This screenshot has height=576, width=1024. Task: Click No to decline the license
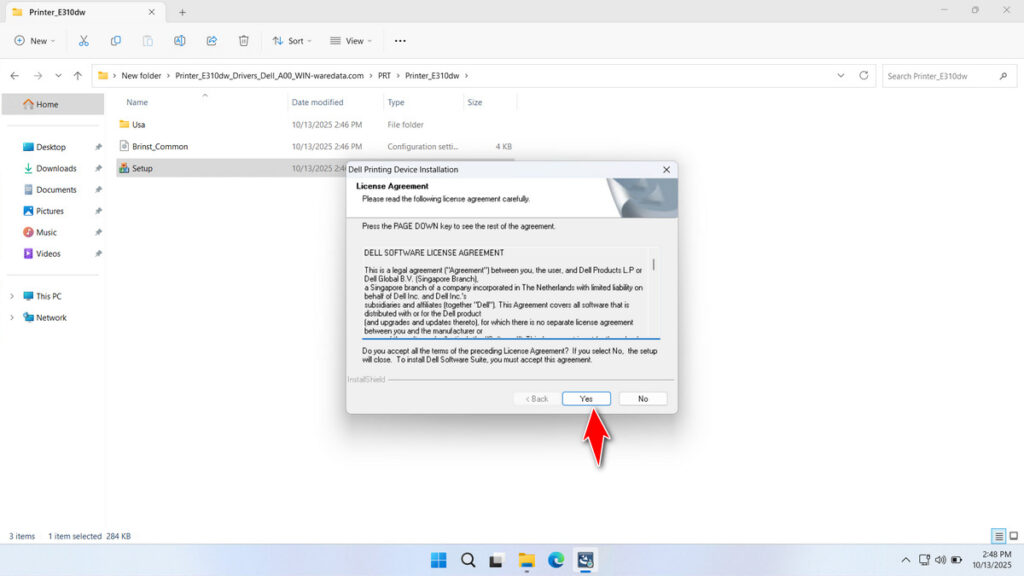point(642,398)
